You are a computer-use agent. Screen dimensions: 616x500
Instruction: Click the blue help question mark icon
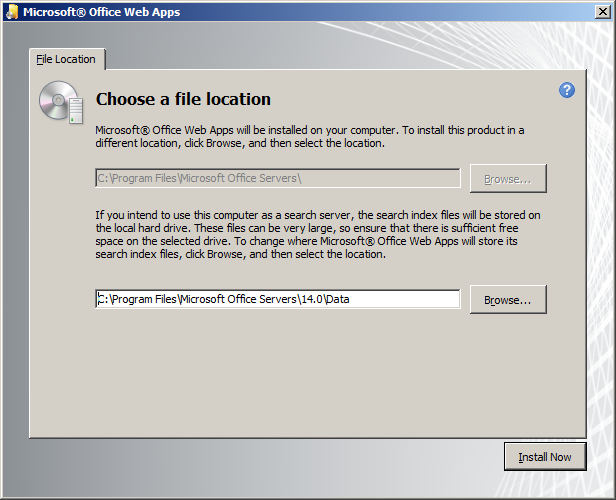(x=566, y=90)
